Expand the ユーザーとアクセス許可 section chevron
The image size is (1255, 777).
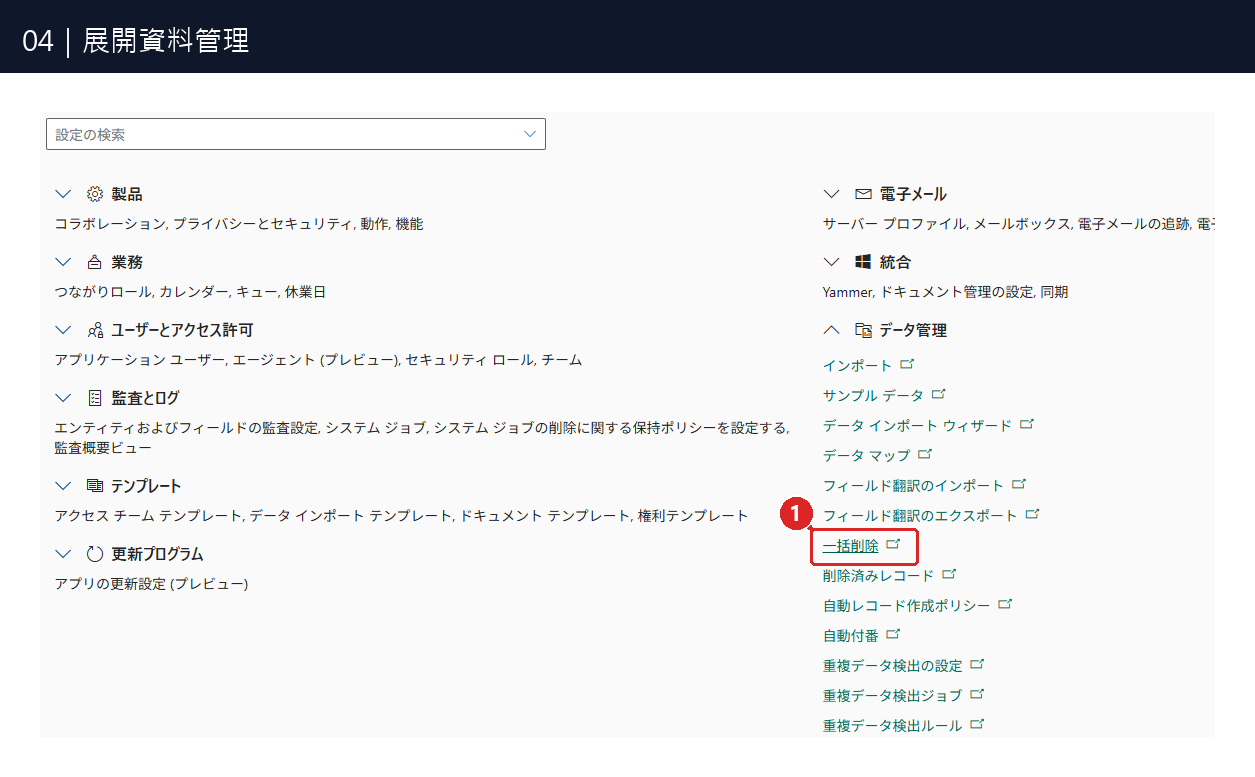point(64,330)
